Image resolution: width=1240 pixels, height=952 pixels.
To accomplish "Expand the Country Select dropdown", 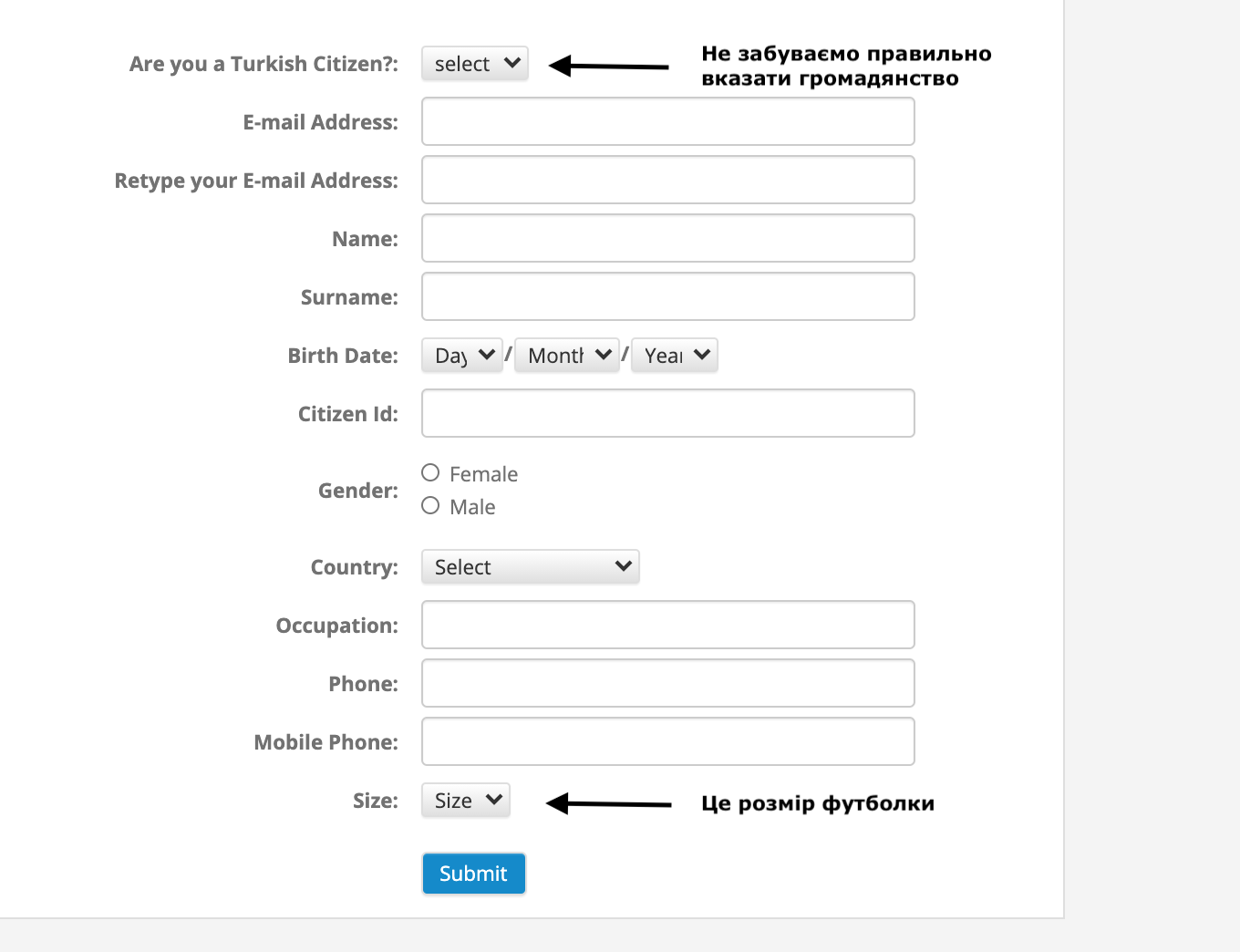I will click(531, 567).
